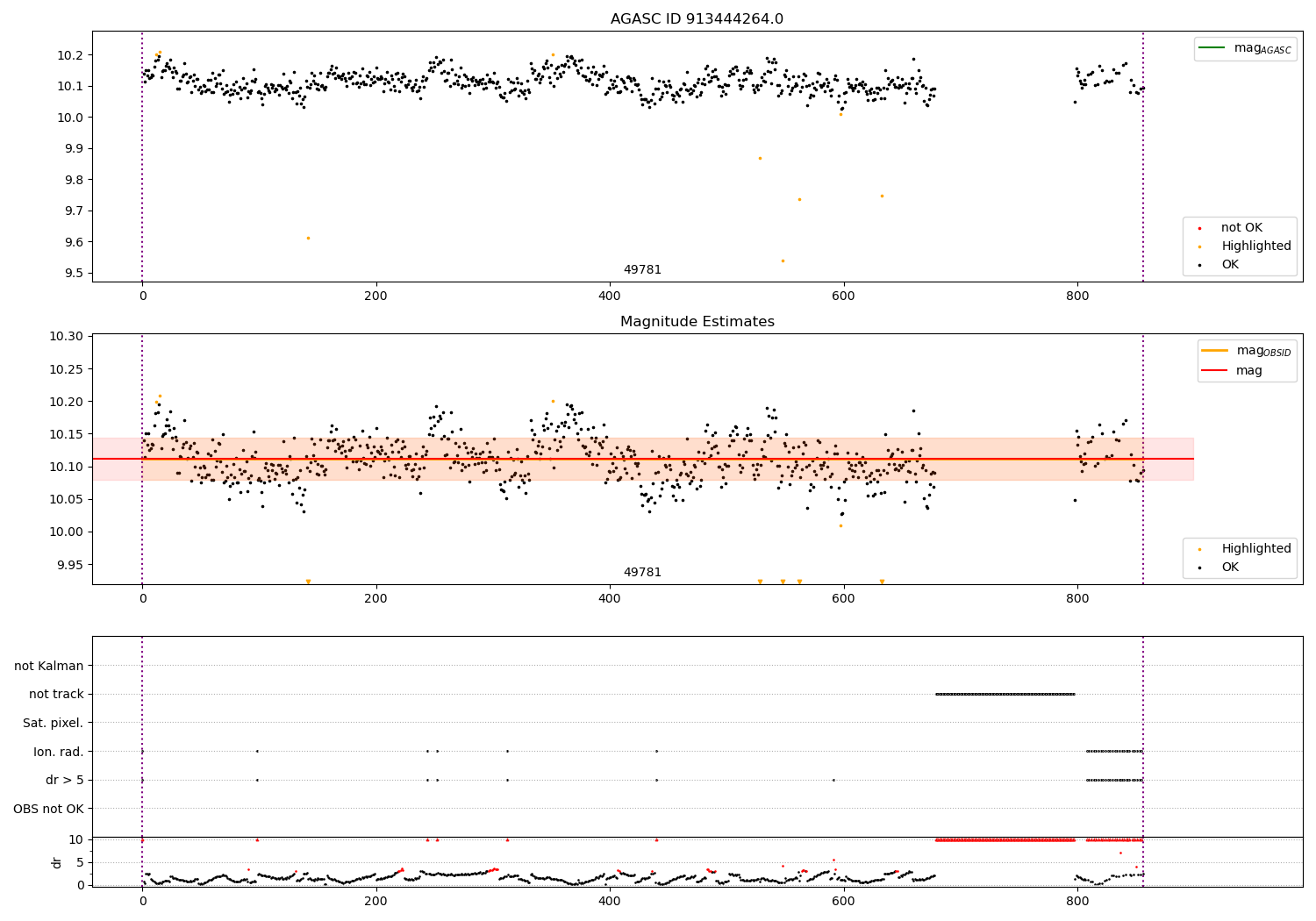Click '49781' label in Magnitude Estimates plot

(642, 573)
